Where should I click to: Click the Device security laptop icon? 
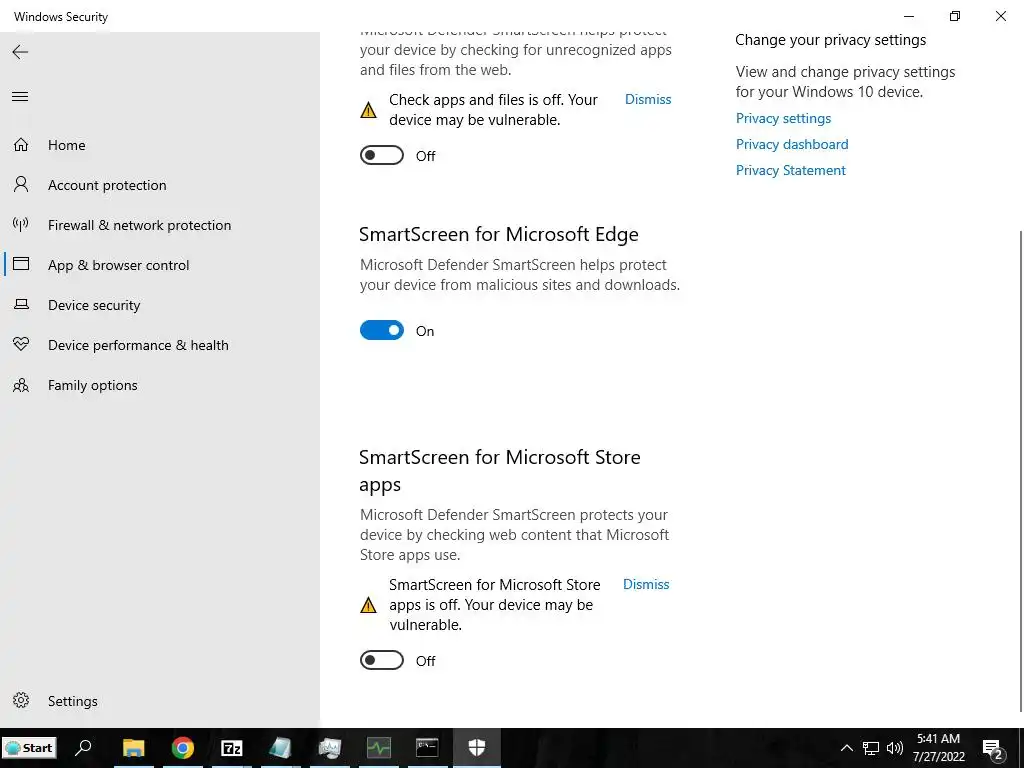coord(21,304)
